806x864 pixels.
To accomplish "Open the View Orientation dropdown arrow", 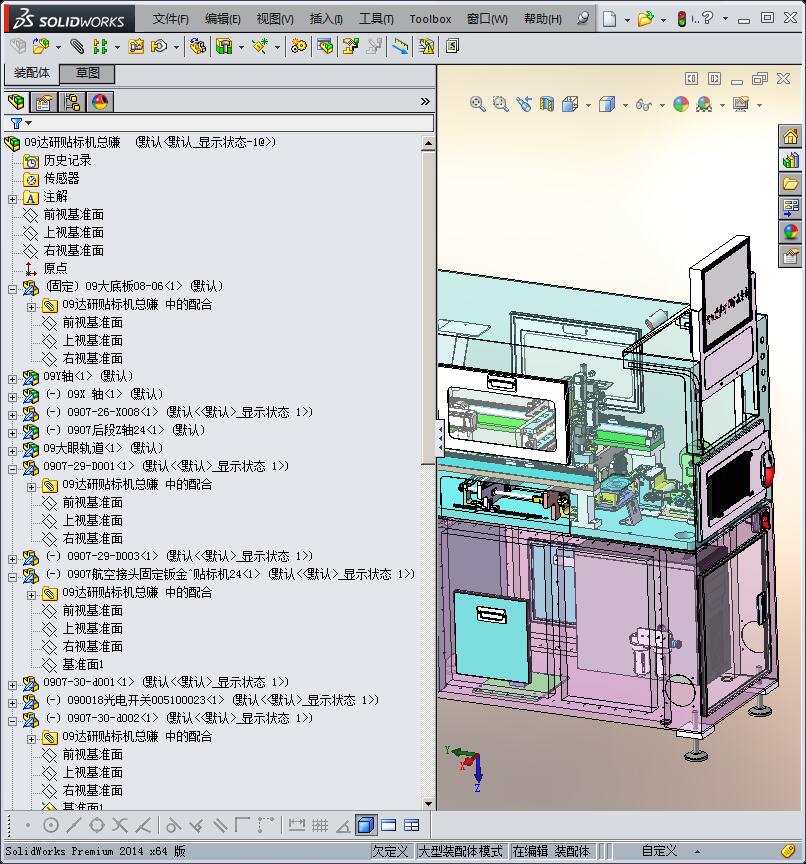I will click(x=588, y=105).
